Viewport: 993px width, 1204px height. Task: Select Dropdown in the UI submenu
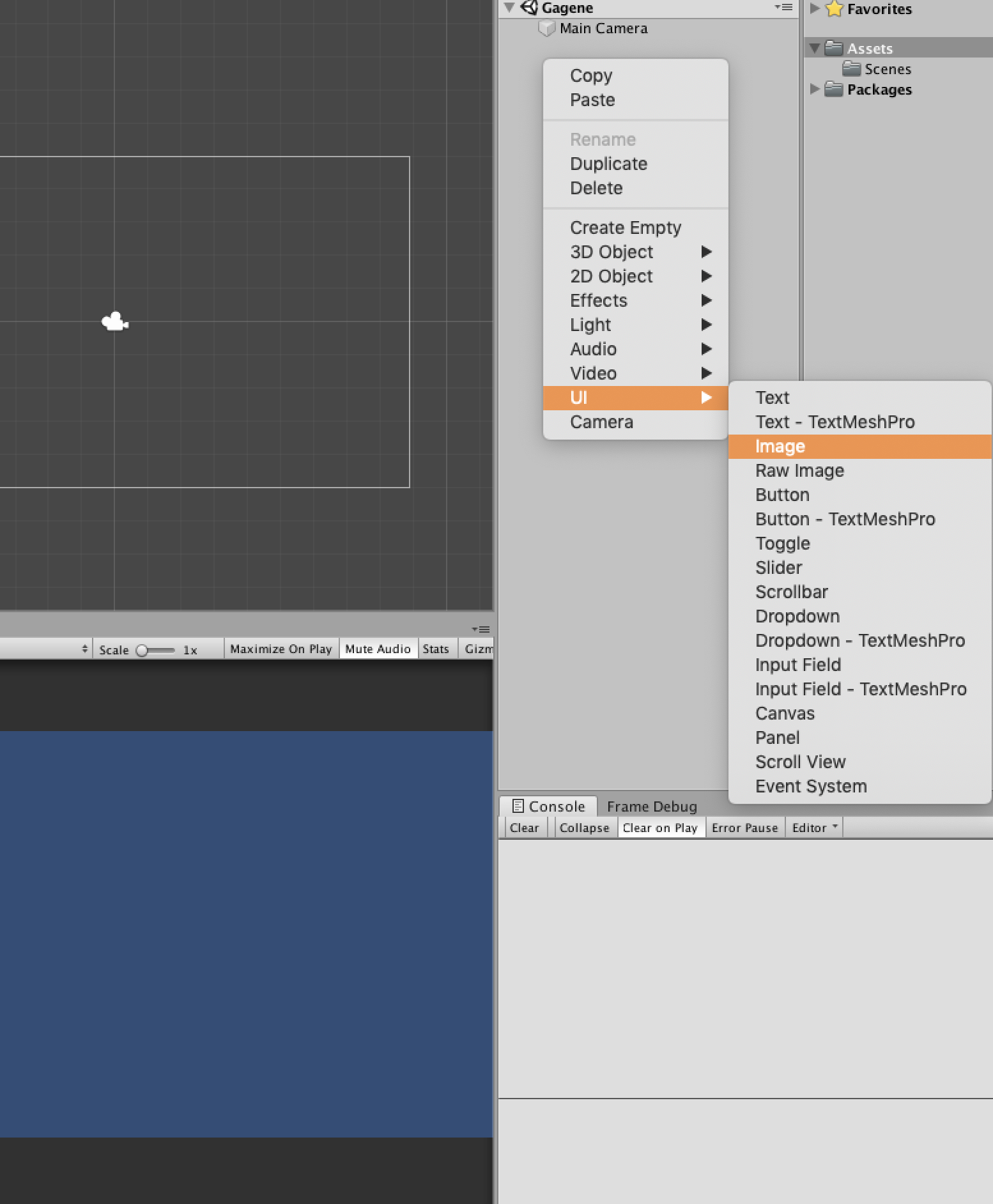pyautogui.click(x=859, y=616)
